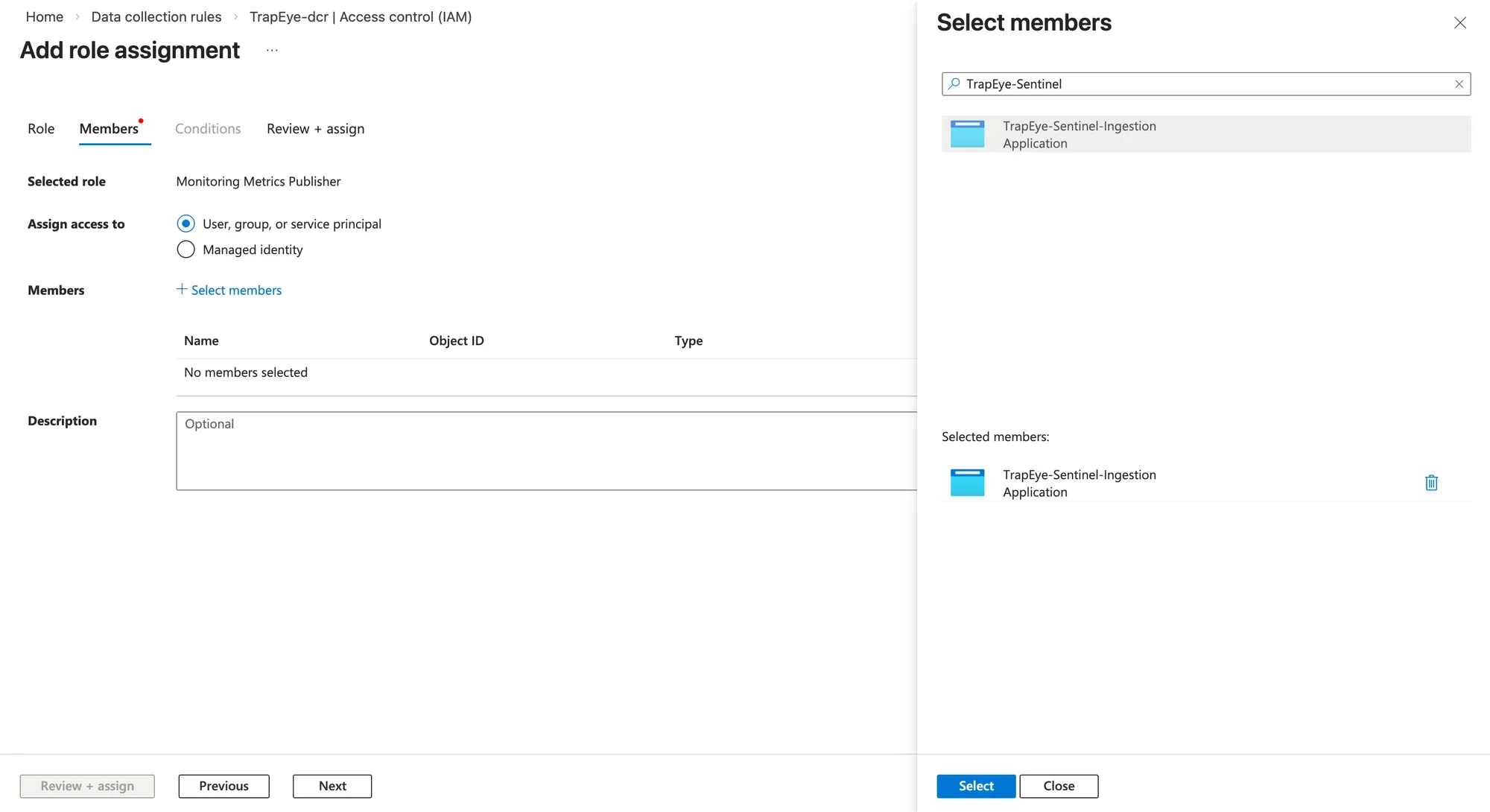Select User, group, or service principal option
The image size is (1490, 812).
point(186,223)
